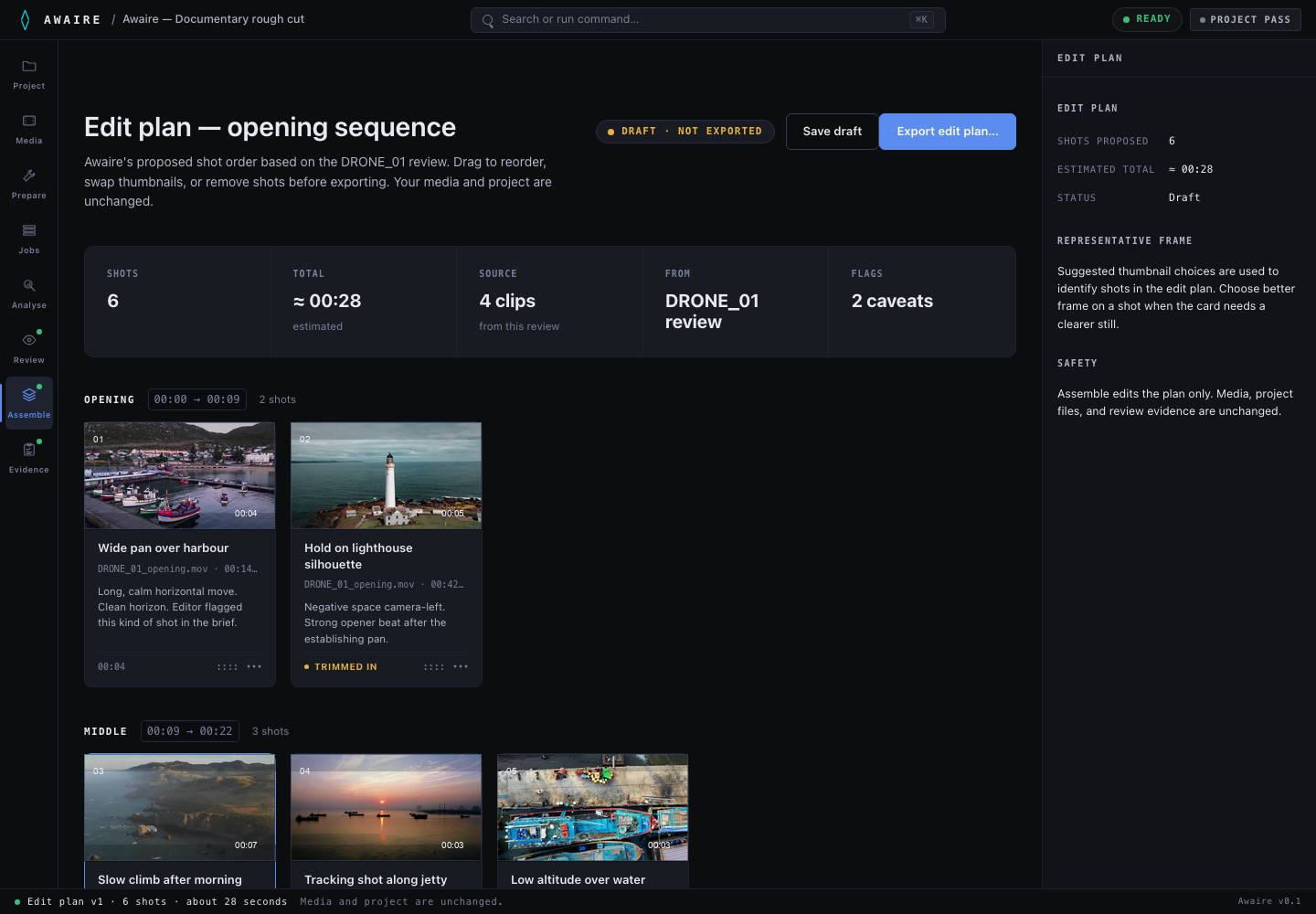The height and width of the screenshot is (914, 1316).
Task: Click the MIDDLE timecode range 00:09 → 00:22
Action: (190, 731)
